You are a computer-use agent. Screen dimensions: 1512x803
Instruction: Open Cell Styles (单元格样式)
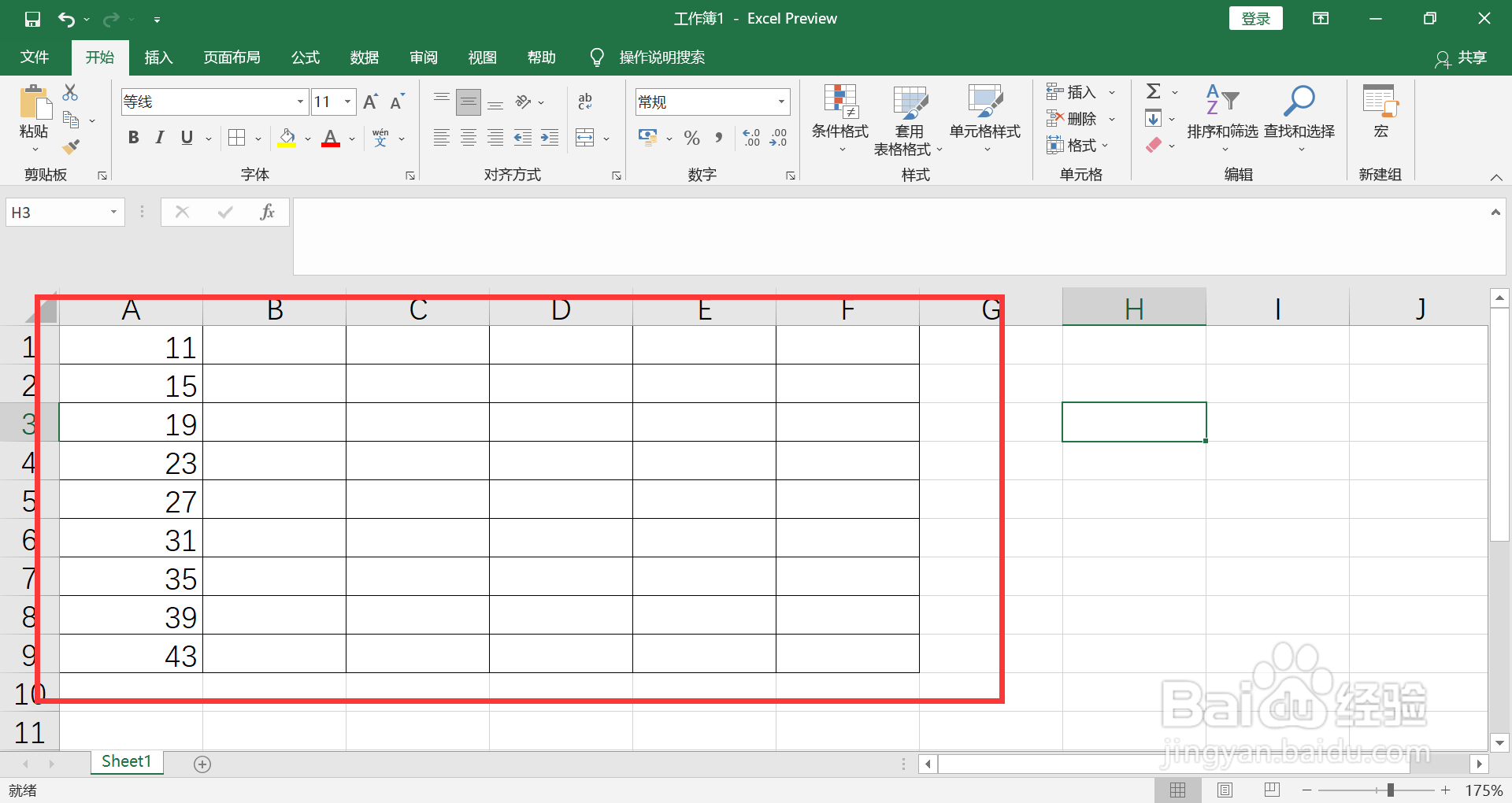pos(985,118)
